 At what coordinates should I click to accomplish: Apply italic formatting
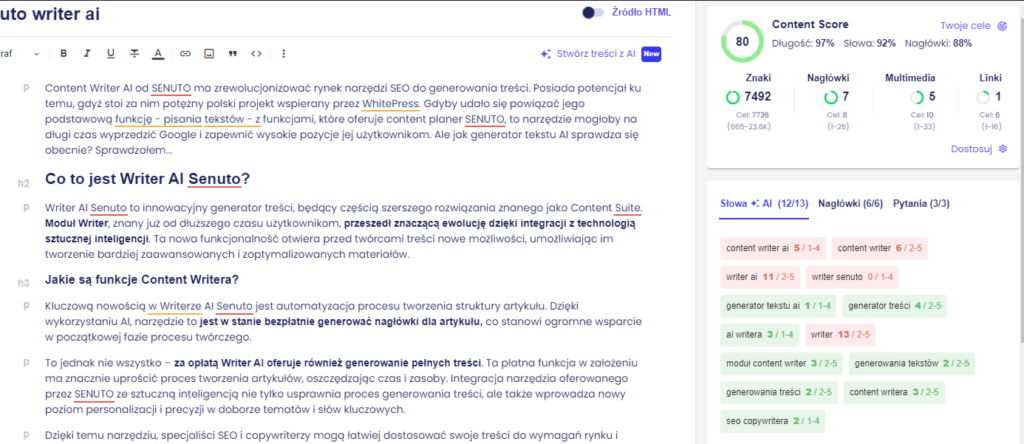pos(87,54)
